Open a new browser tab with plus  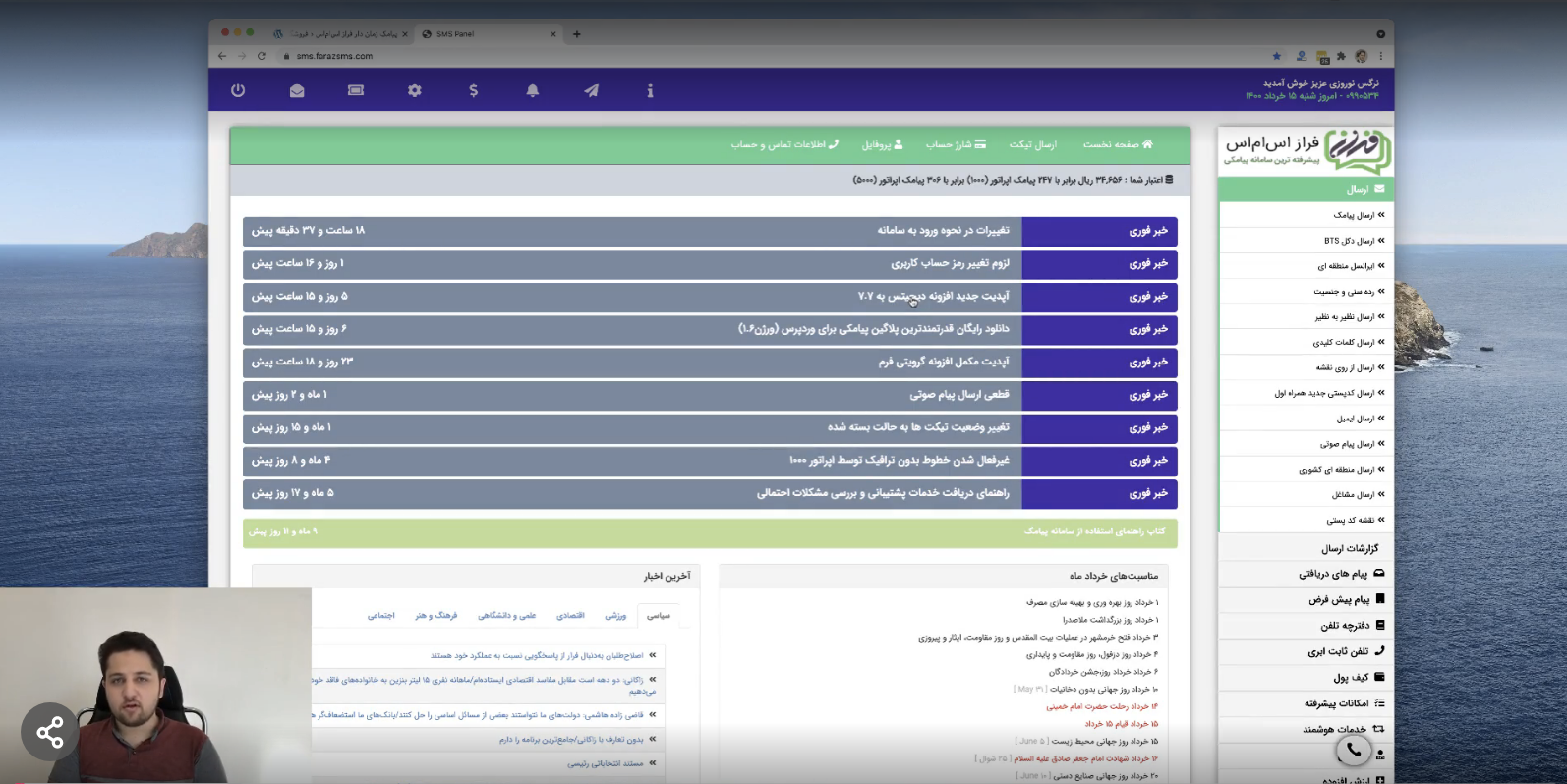[x=577, y=34]
